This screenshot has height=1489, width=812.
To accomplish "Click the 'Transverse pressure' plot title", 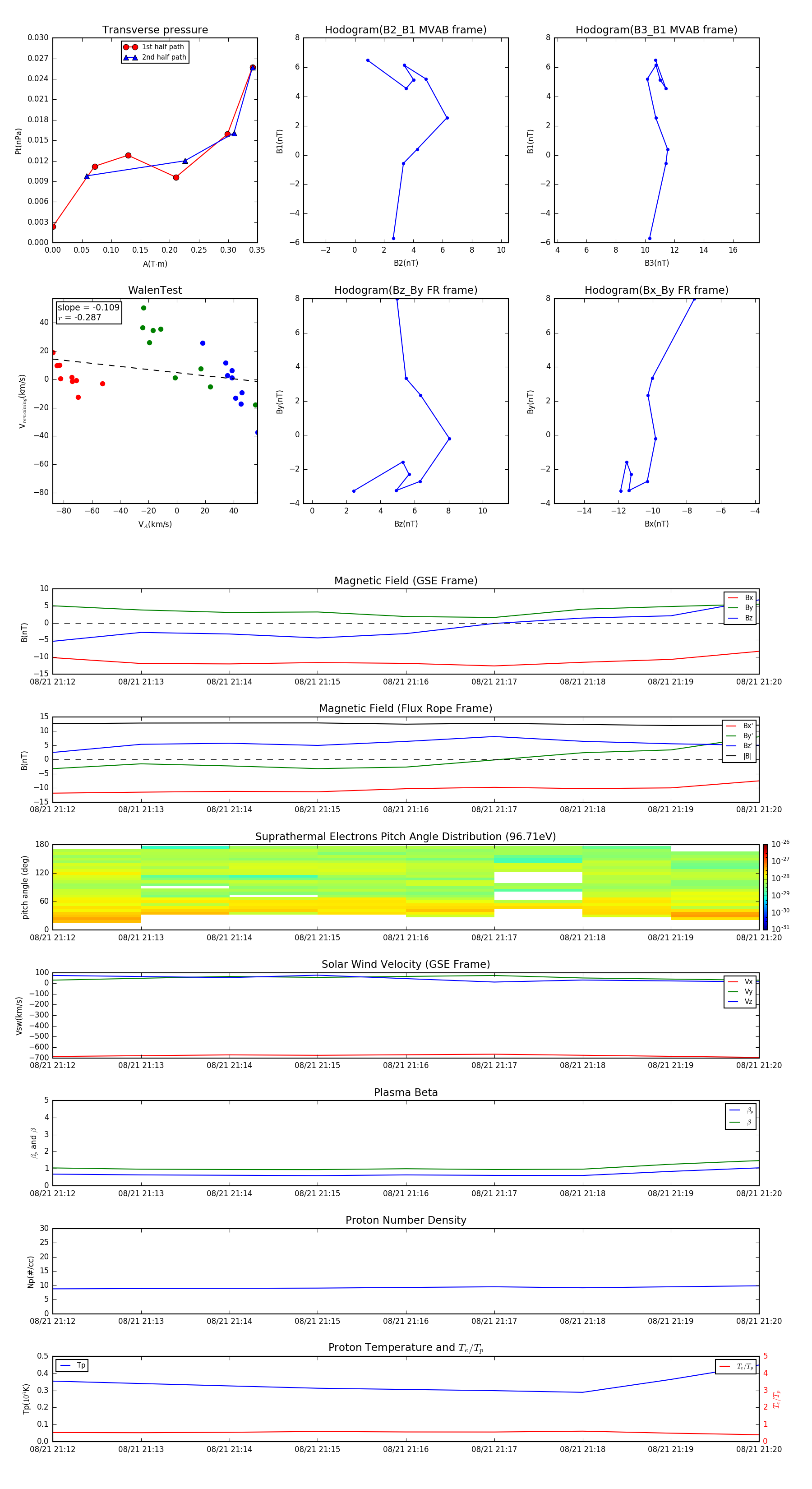I will point(155,29).
